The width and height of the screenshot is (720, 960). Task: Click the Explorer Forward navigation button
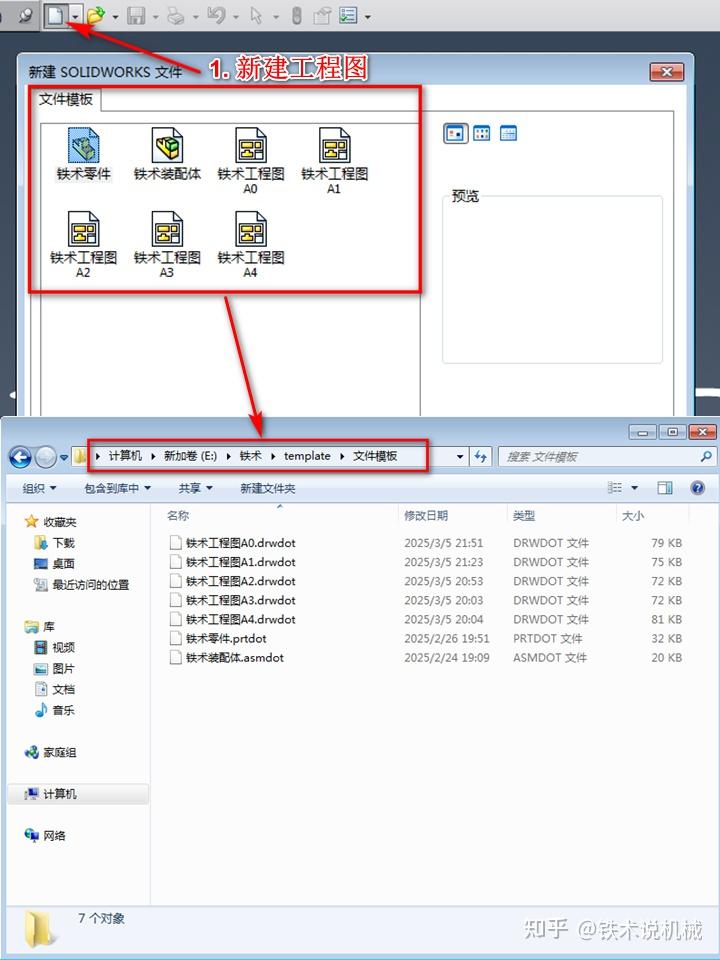45,457
